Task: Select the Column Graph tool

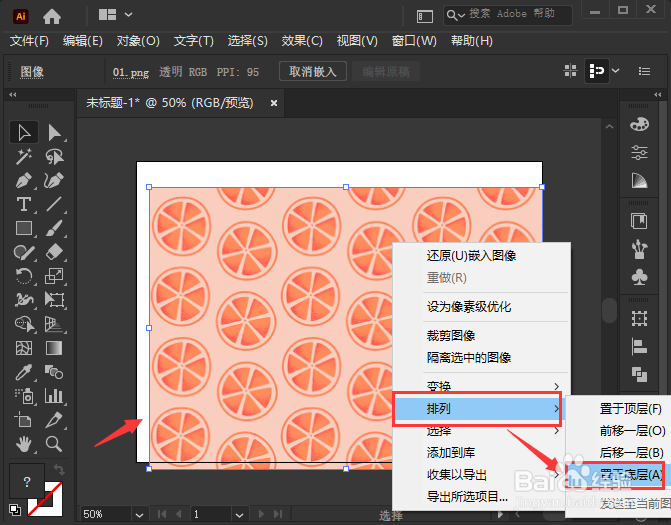Action: click(x=54, y=396)
